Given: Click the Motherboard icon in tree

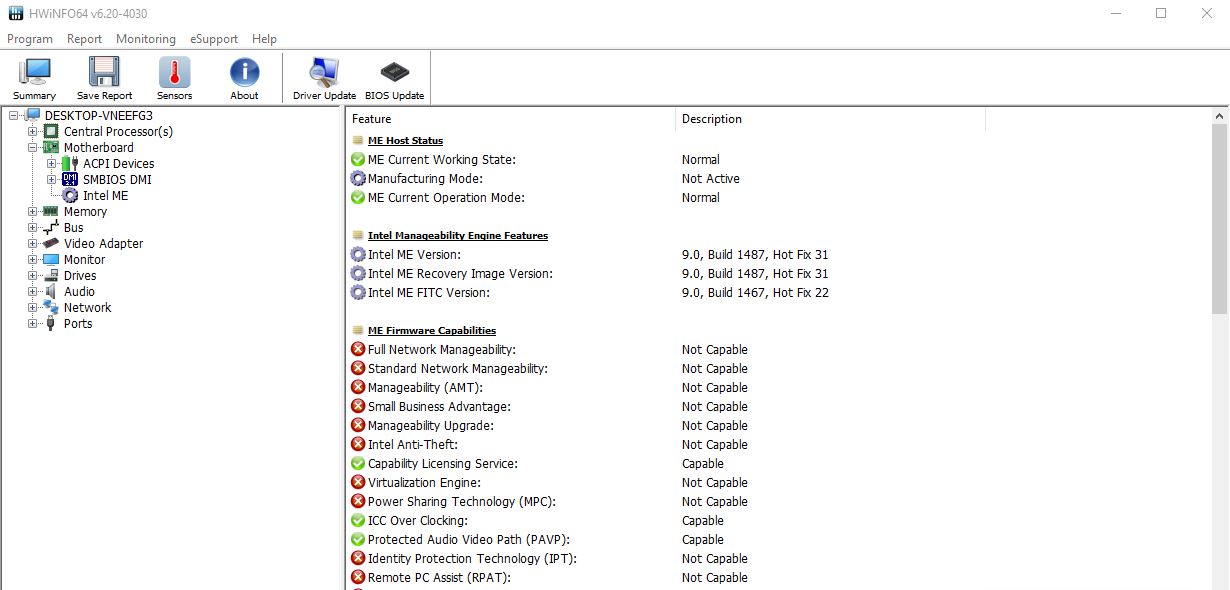Looking at the screenshot, I should click(51, 147).
